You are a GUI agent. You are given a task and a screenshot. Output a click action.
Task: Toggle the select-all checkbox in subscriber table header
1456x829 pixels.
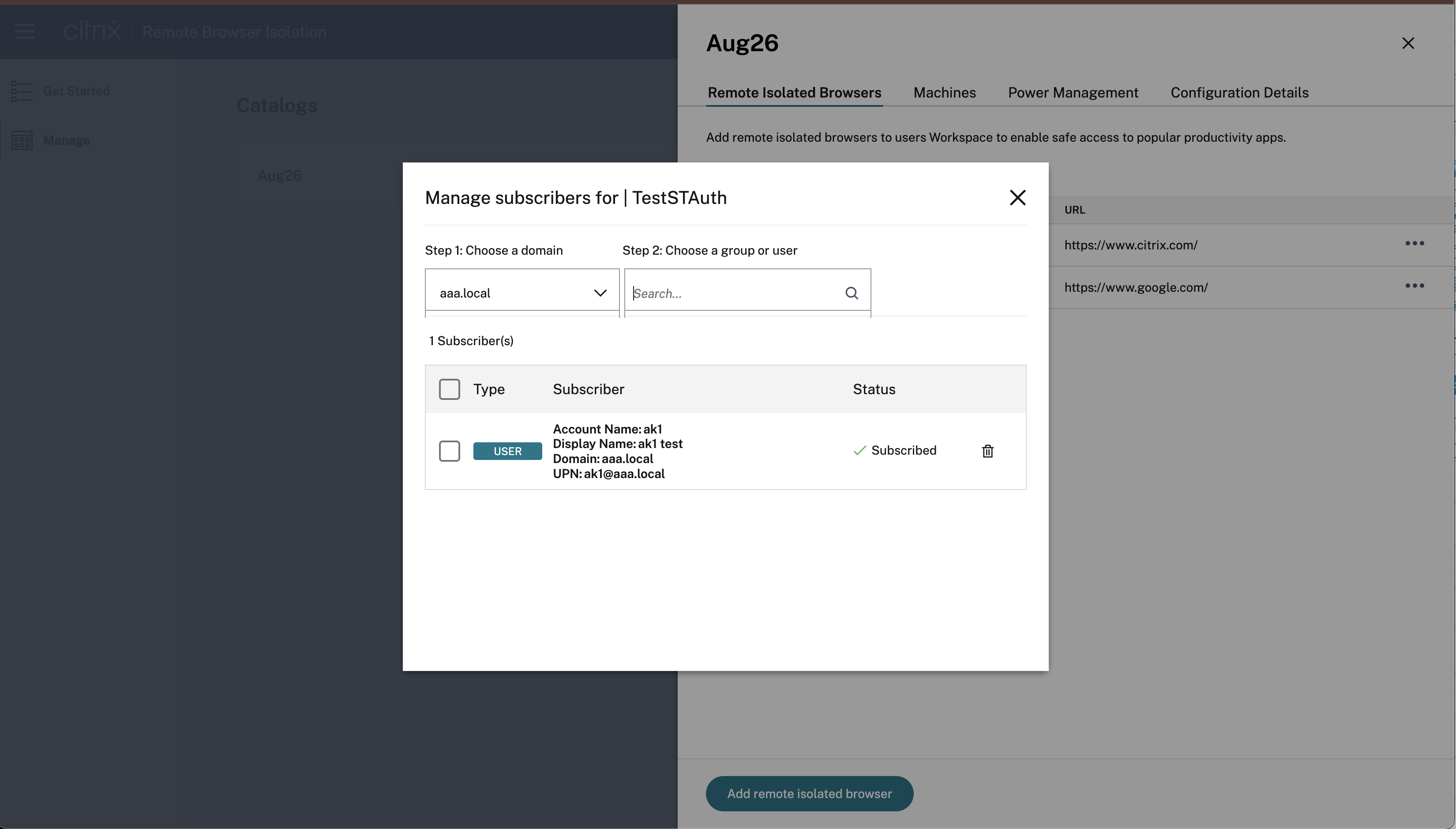pyautogui.click(x=449, y=388)
